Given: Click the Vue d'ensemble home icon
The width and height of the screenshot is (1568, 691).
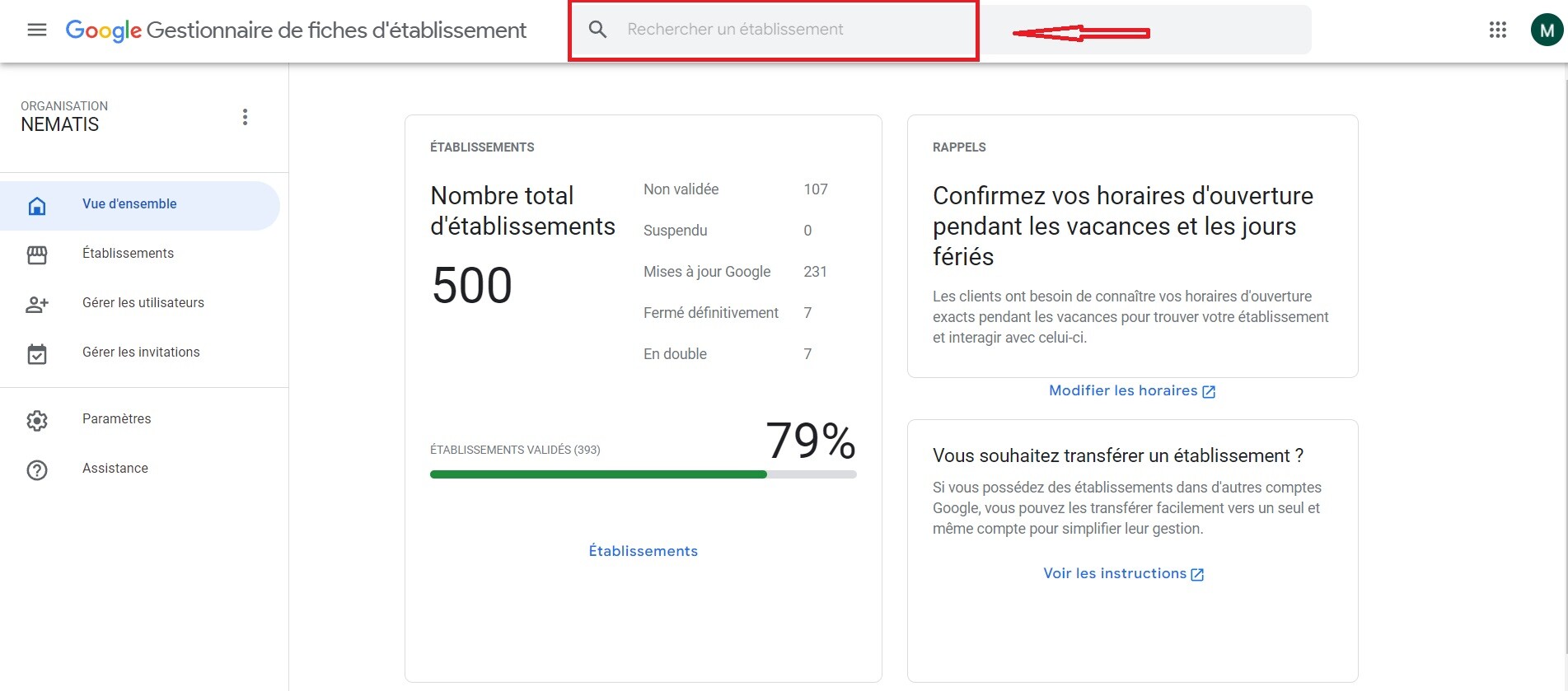Looking at the screenshot, I should 37,205.
